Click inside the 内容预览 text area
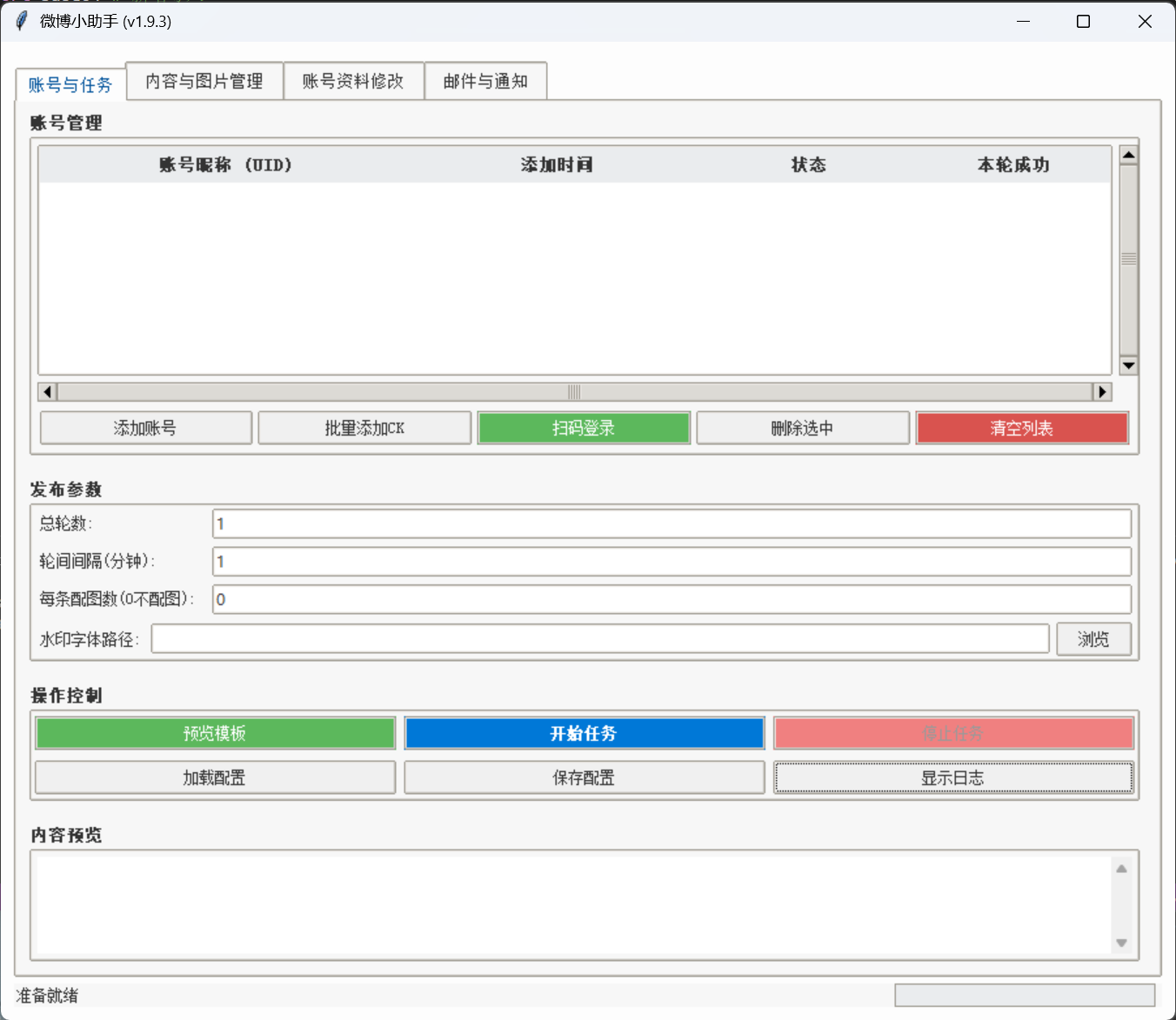This screenshot has width=1176, height=1020. click(x=574, y=904)
